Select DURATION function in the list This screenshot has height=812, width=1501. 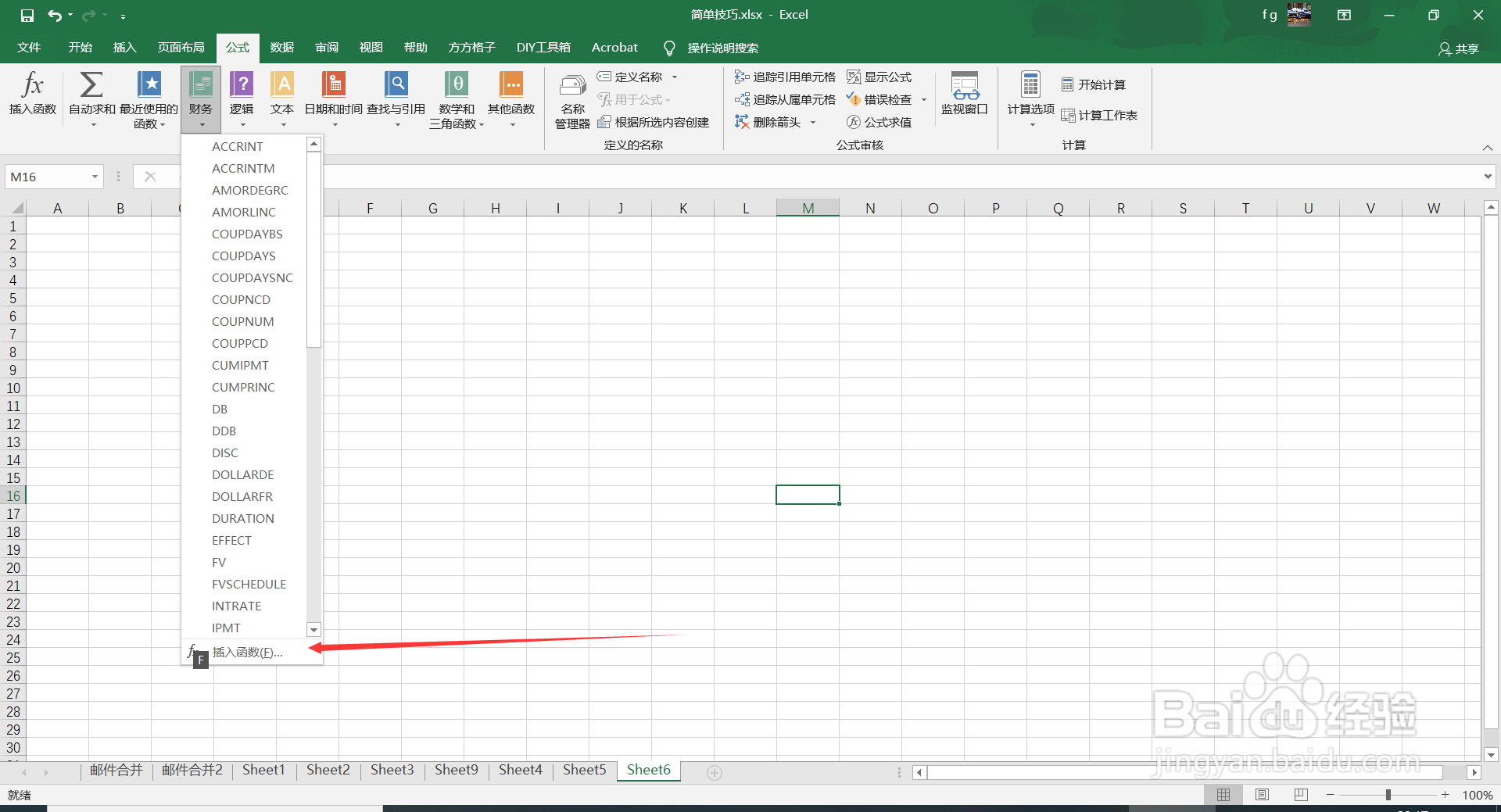244,518
